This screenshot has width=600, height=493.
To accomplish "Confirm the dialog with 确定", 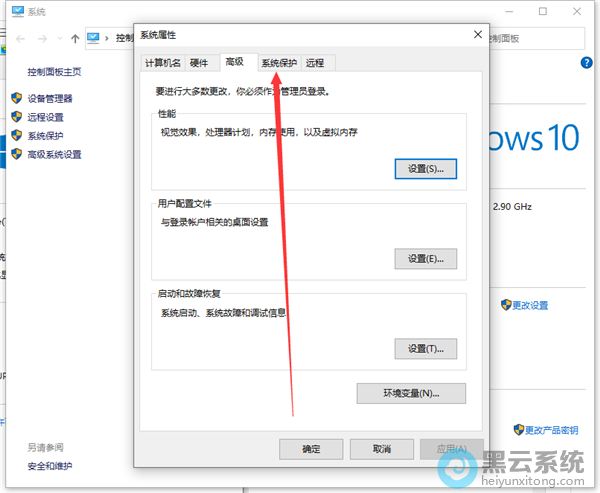I will coord(311,449).
